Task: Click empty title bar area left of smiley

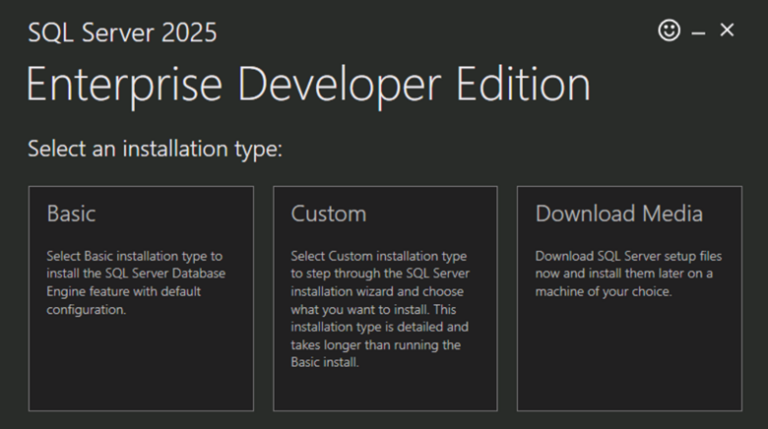Action: pyautogui.click(x=450, y=31)
